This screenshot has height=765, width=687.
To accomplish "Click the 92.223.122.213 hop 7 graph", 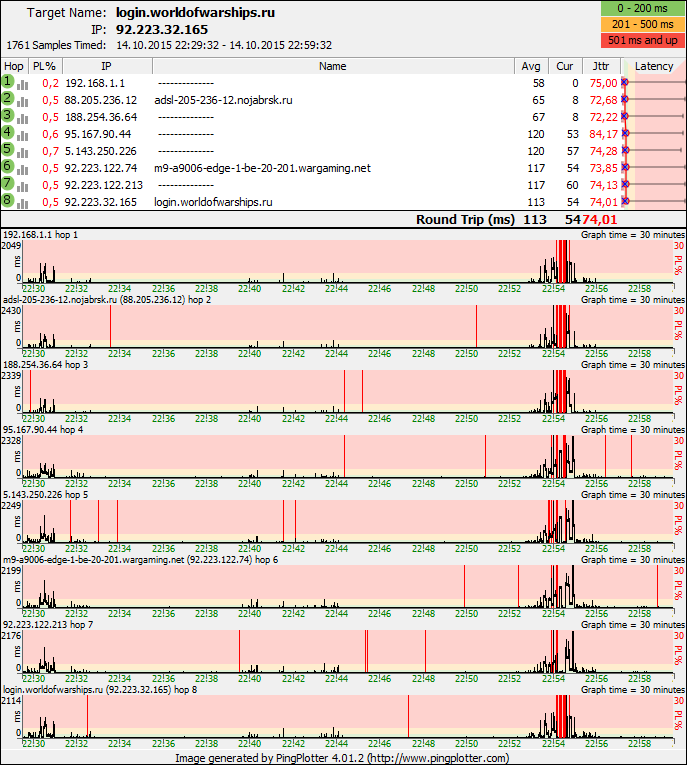I will tap(348, 651).
